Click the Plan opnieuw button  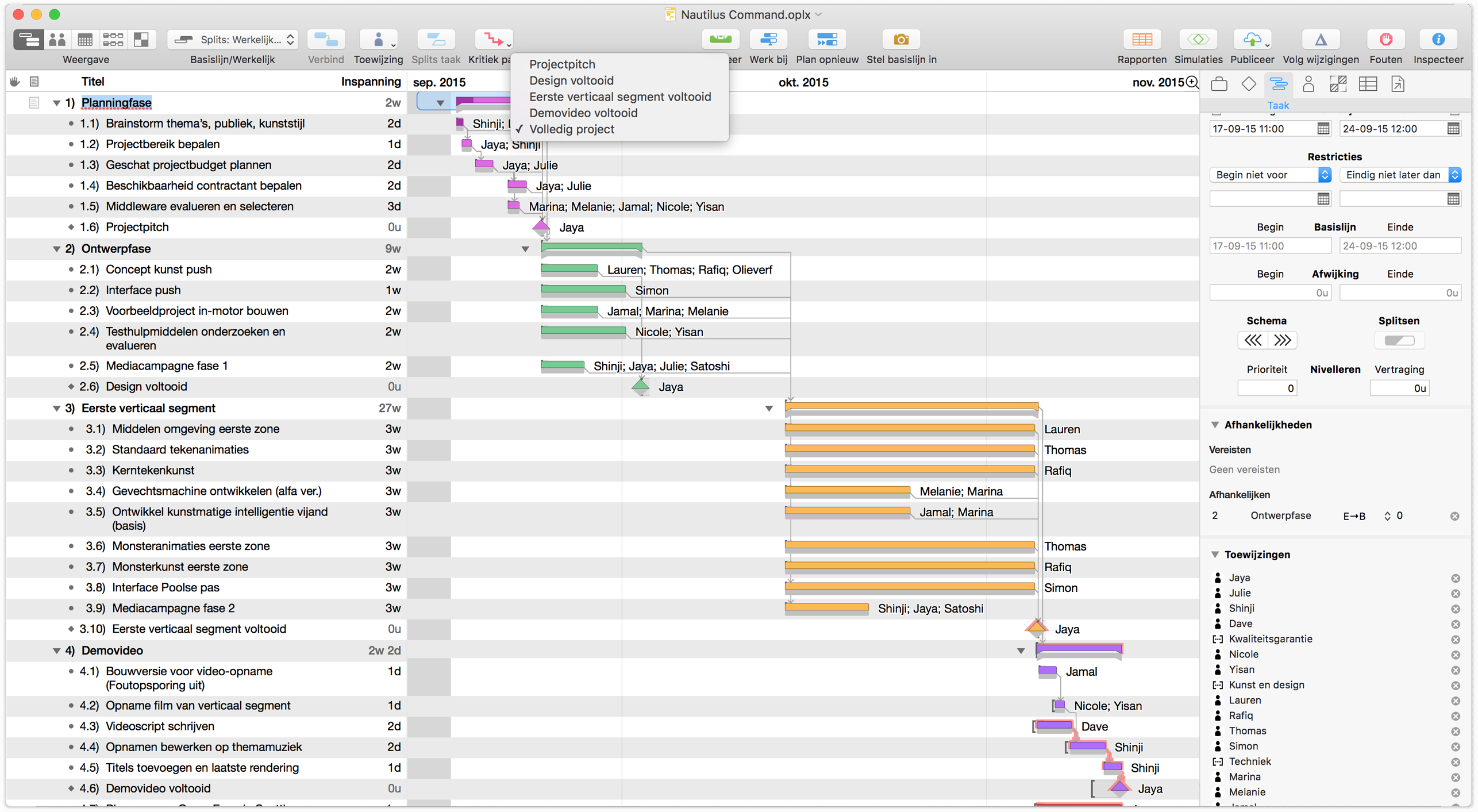826,39
